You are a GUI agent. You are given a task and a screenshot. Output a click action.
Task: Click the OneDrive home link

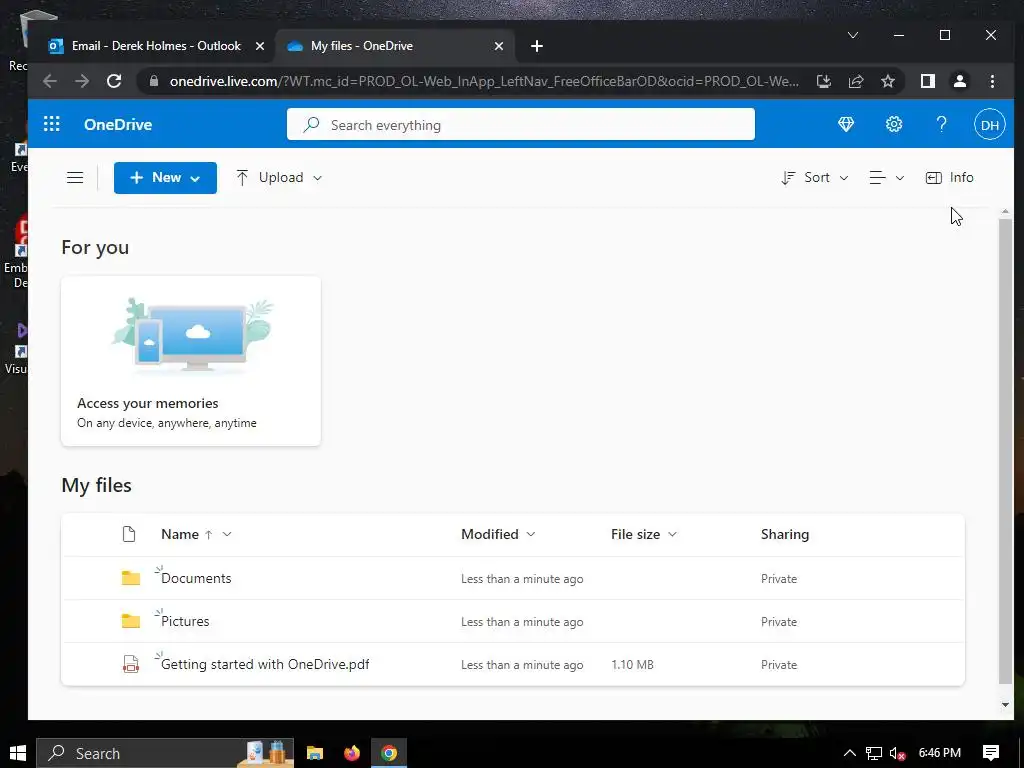click(x=118, y=125)
